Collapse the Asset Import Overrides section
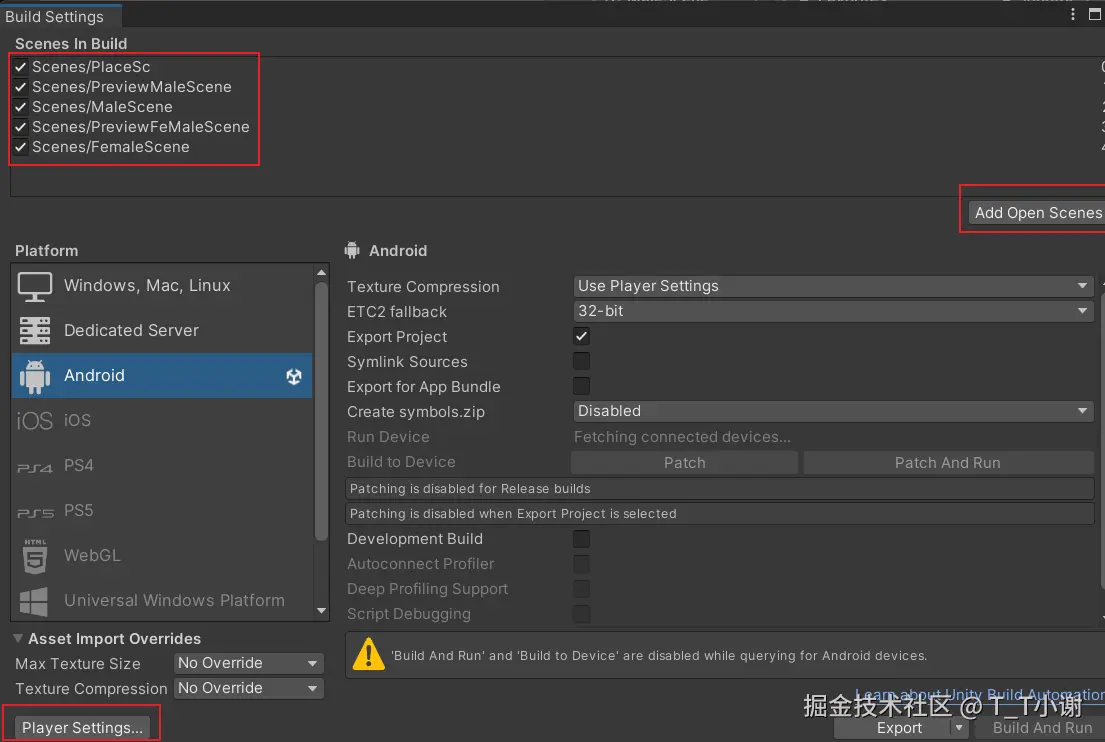This screenshot has width=1105, height=742. click(x=18, y=638)
